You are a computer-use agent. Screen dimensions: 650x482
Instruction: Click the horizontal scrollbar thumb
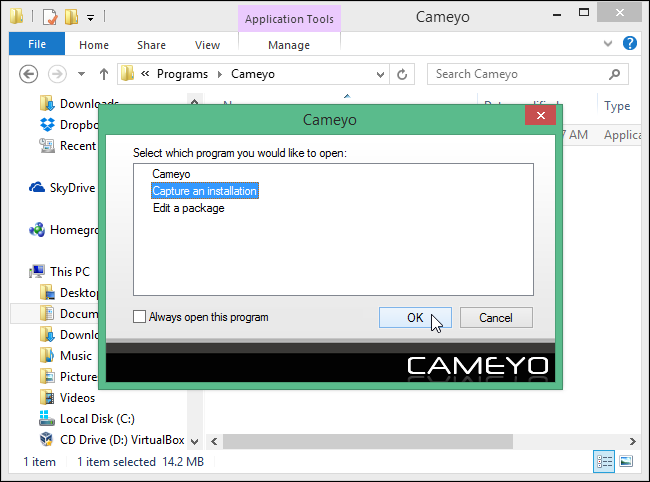tap(368, 441)
